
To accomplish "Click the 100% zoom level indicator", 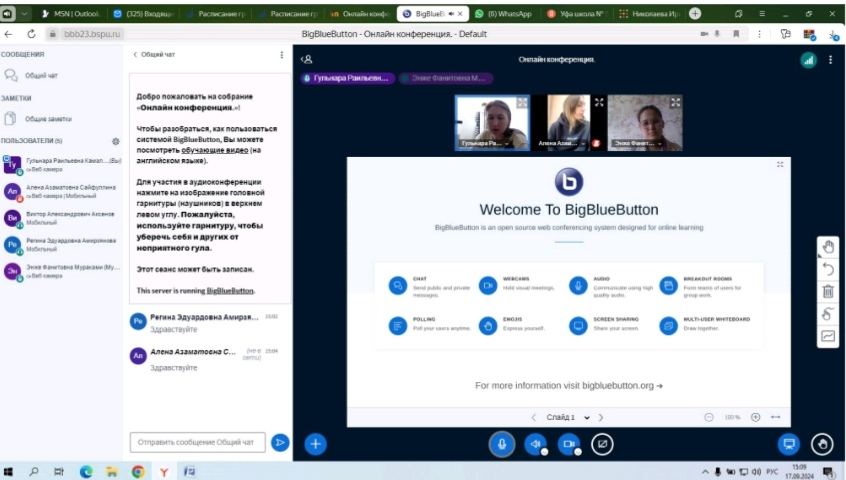I will (732, 417).
